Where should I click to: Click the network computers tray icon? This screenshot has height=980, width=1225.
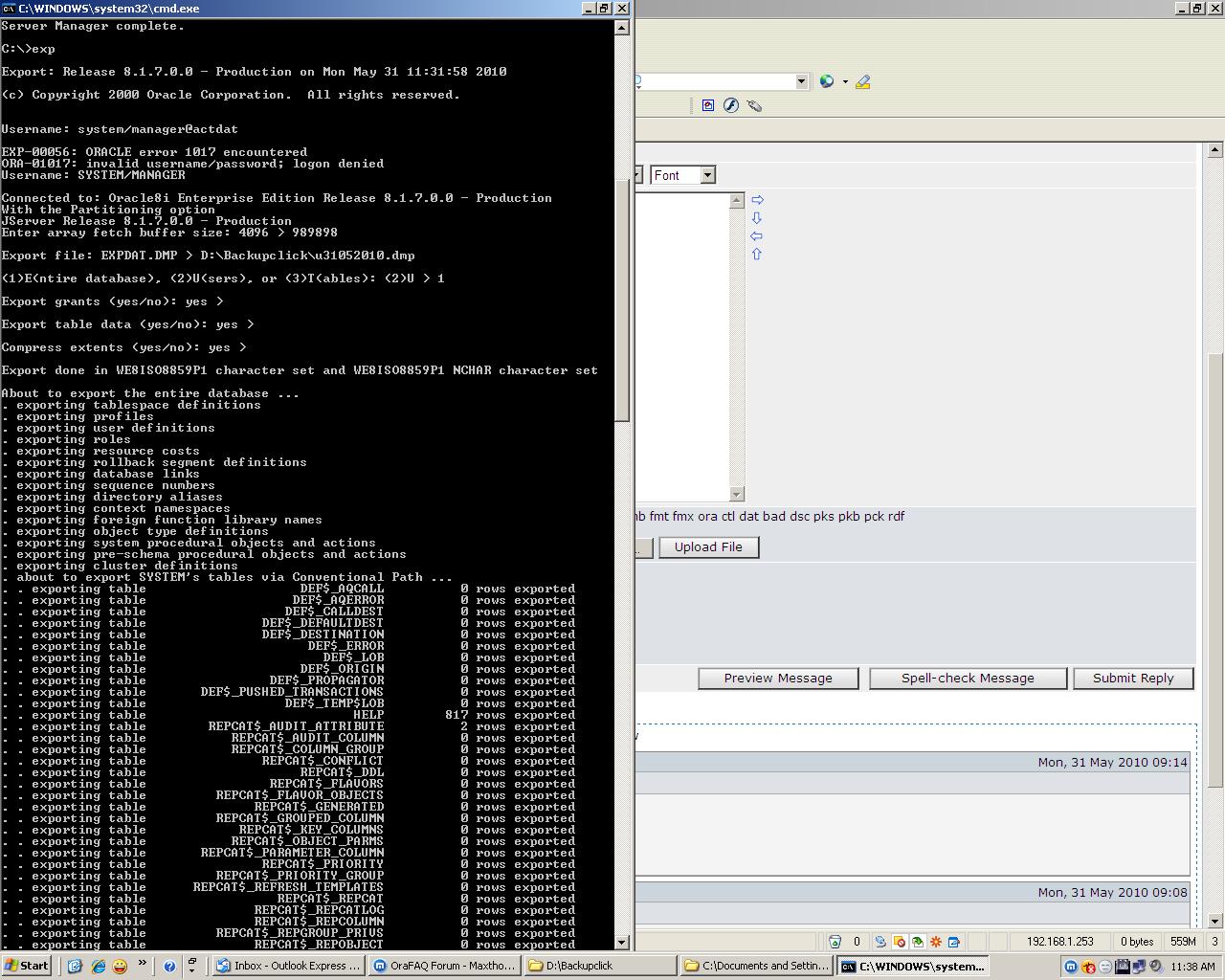point(1139,967)
